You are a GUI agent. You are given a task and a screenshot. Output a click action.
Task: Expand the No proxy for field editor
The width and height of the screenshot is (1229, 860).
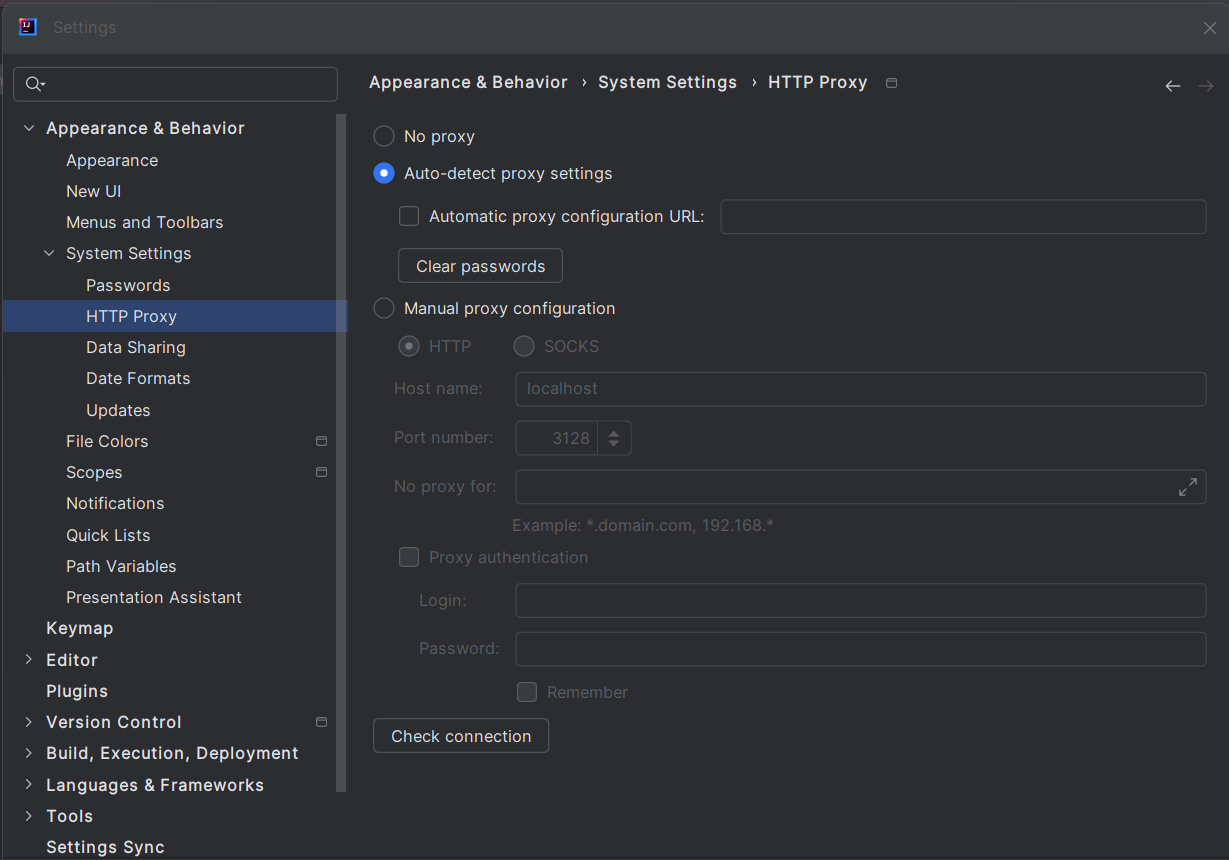coord(1188,487)
